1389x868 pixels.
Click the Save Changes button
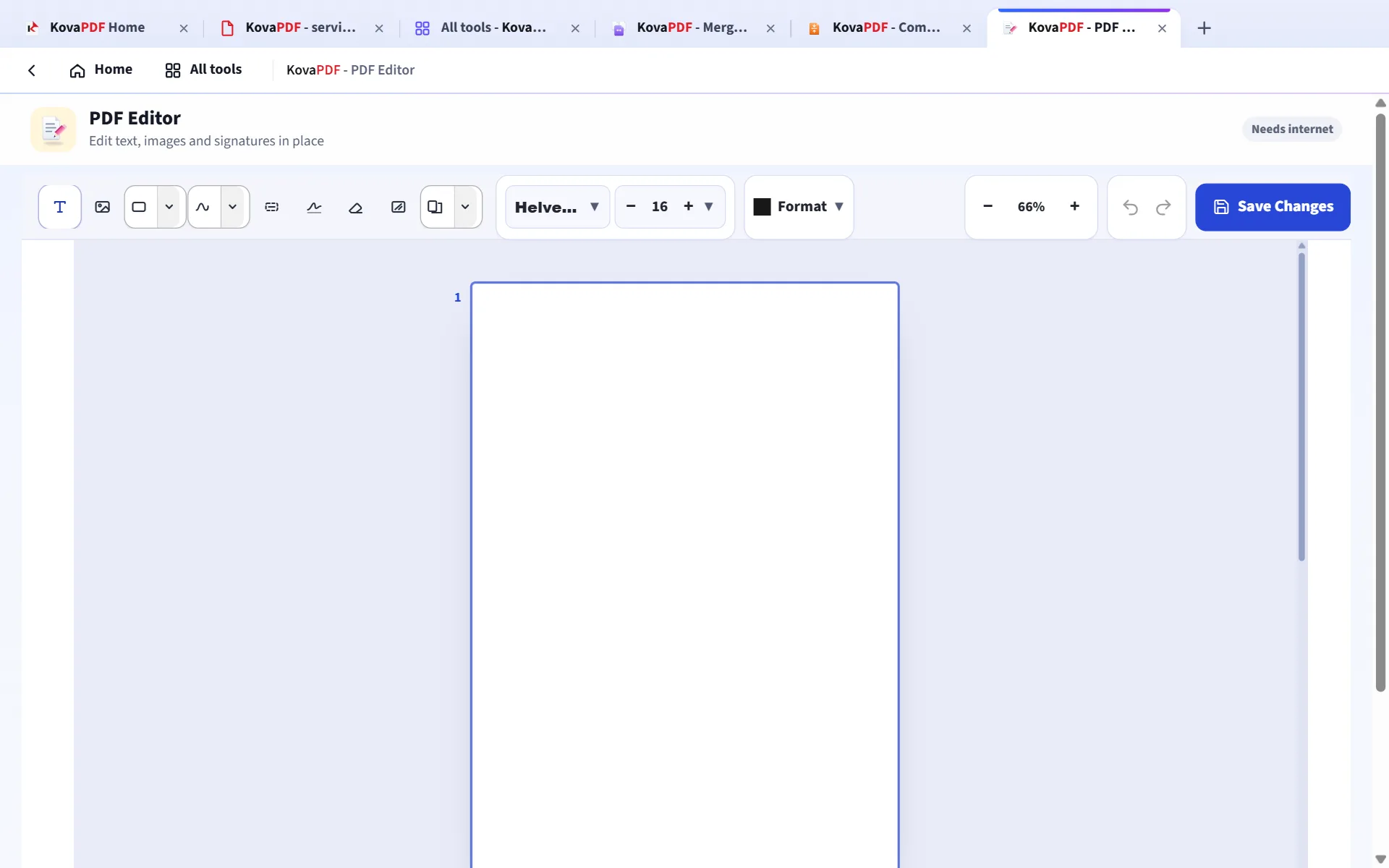pyautogui.click(x=1273, y=207)
